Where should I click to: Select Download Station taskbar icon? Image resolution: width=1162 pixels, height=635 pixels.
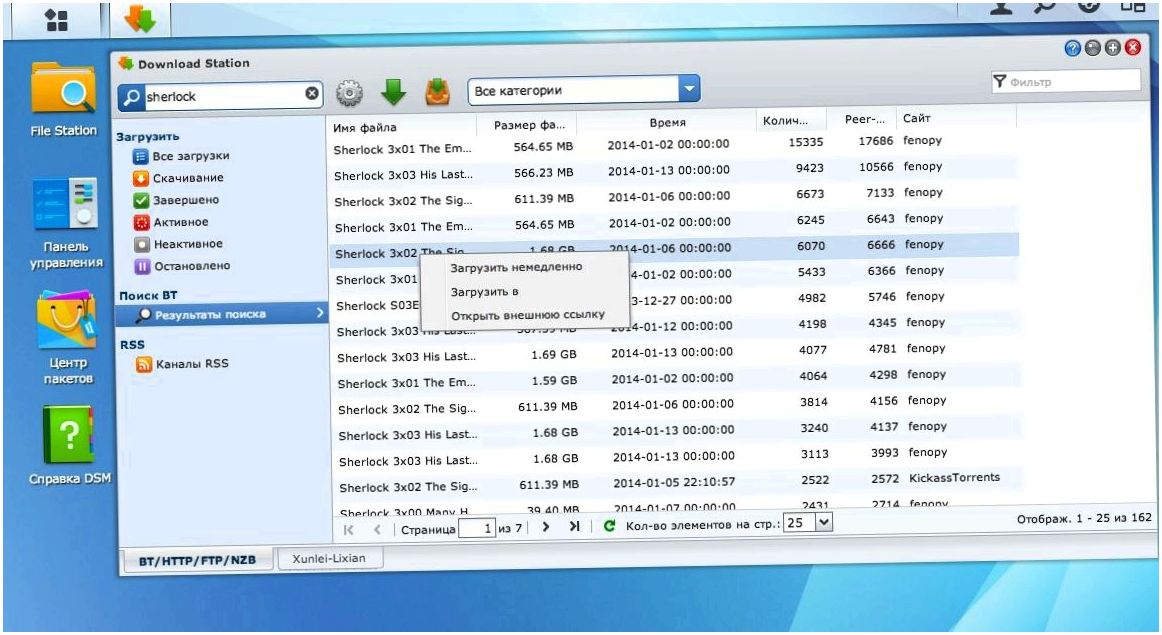tap(140, 19)
